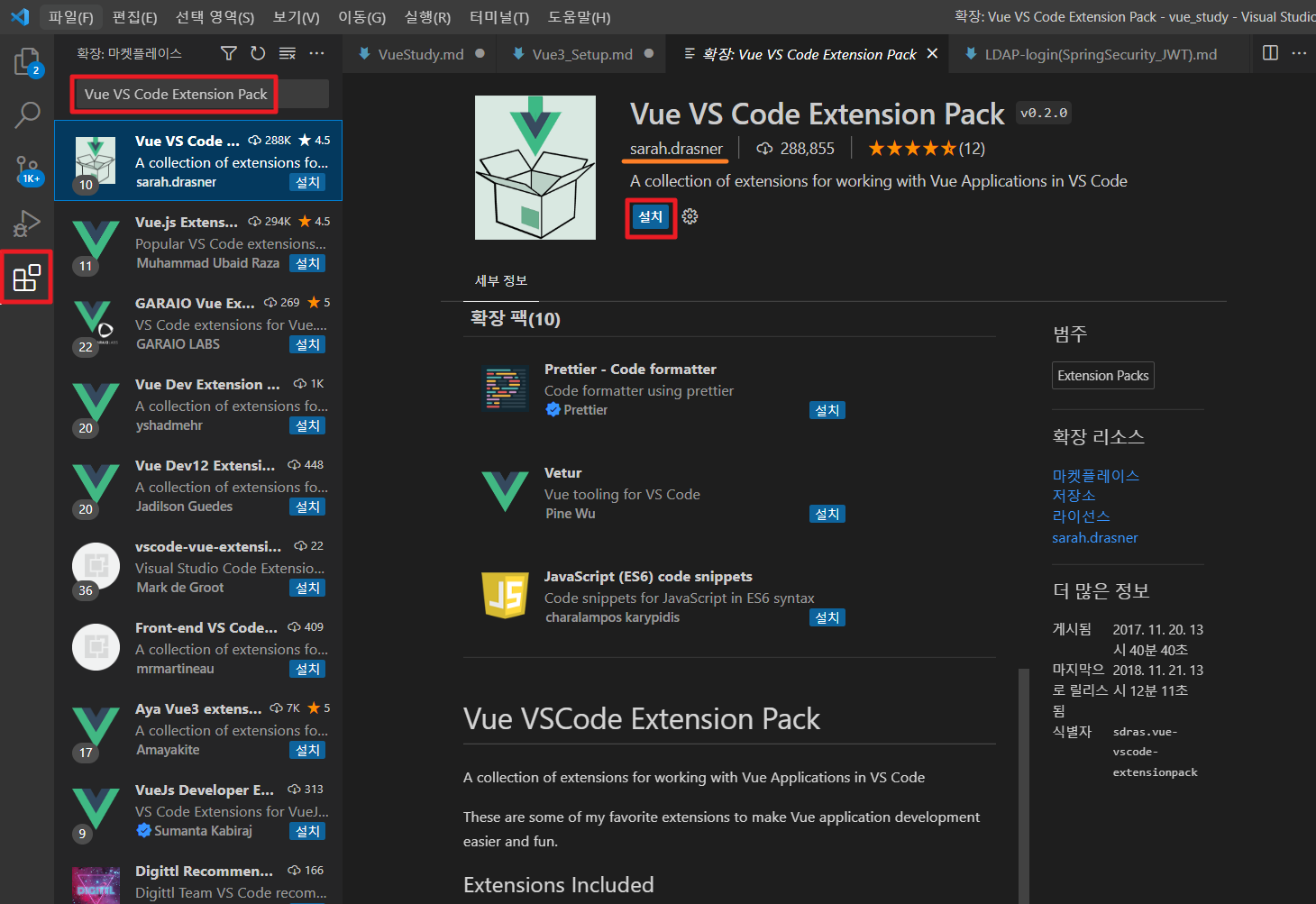Click the Prettier extension icon

click(506, 388)
